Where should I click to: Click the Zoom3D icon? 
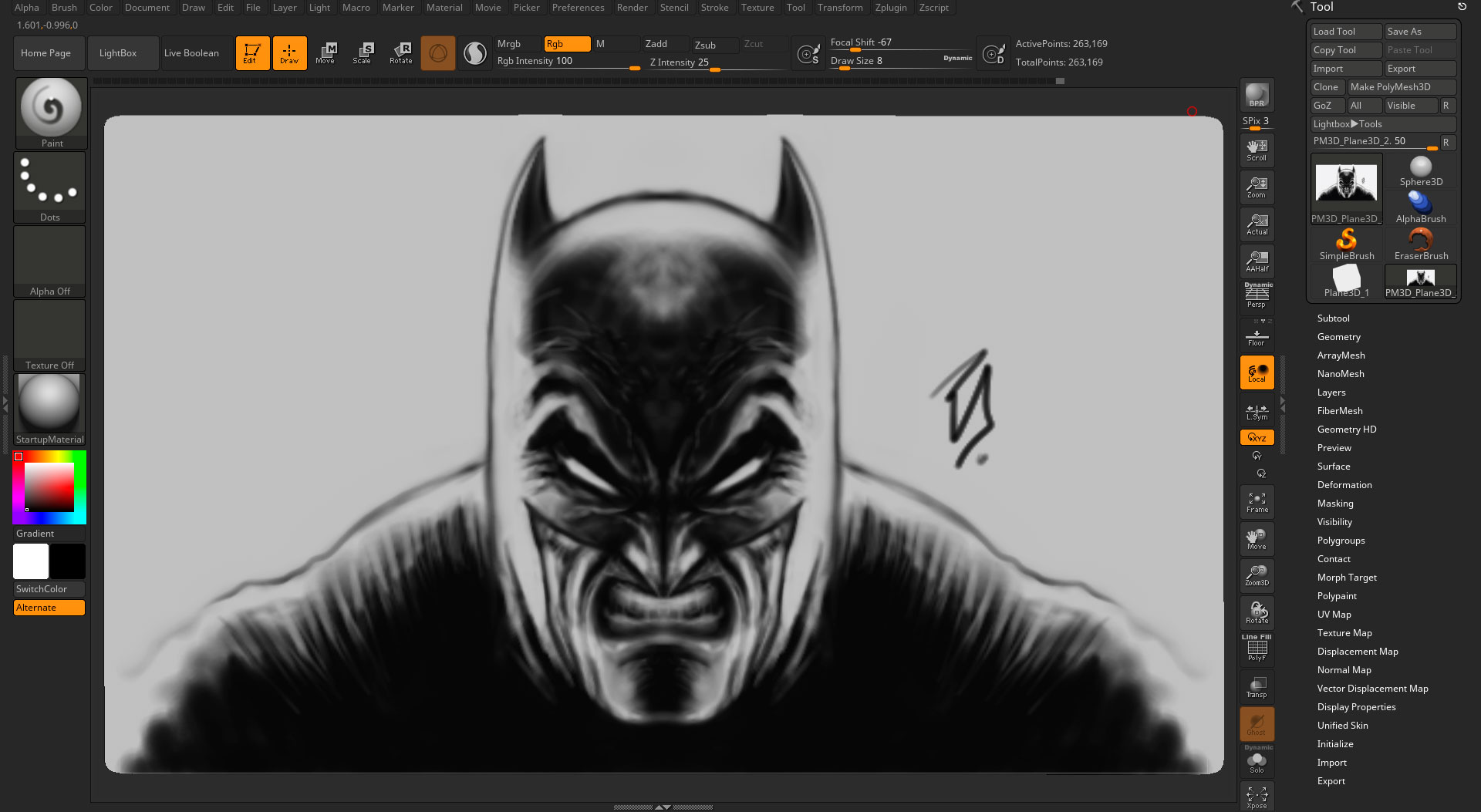[1257, 575]
